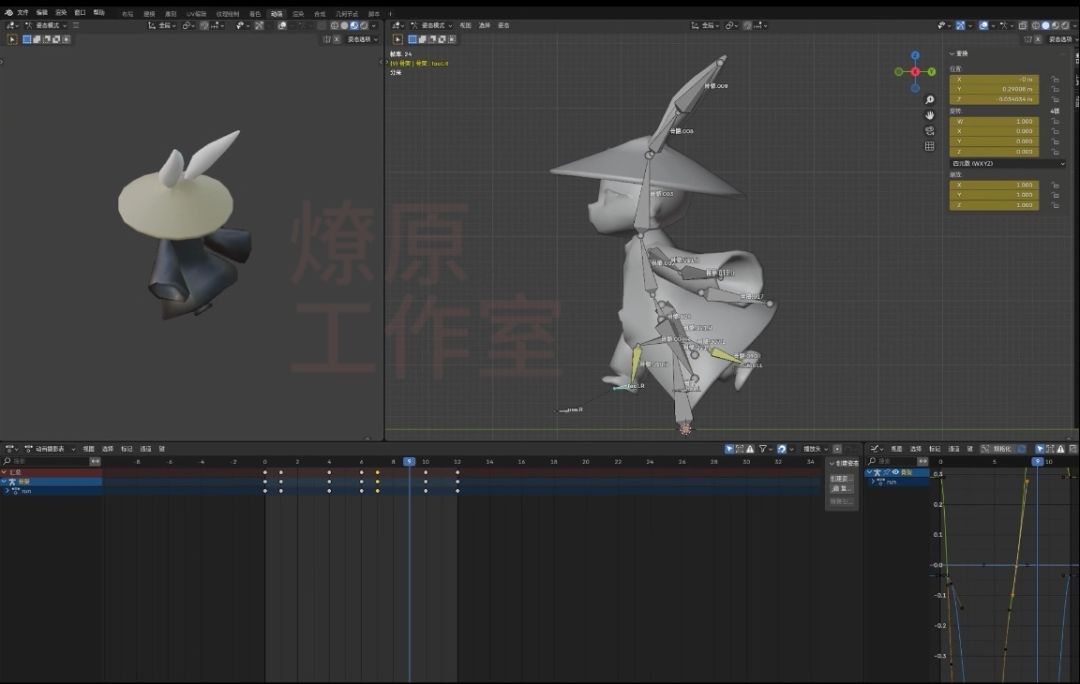Click the dope sheet playhead frame marker
The width and height of the screenshot is (1080, 684).
tap(409, 462)
